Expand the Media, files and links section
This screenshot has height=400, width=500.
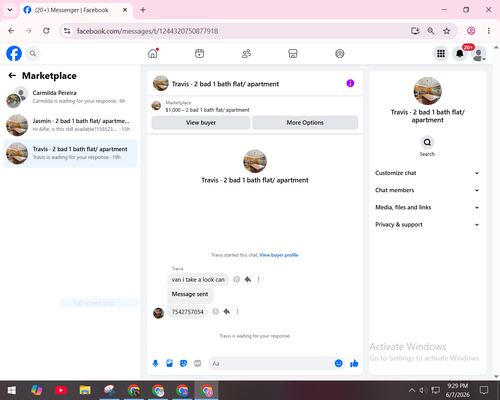tap(427, 207)
